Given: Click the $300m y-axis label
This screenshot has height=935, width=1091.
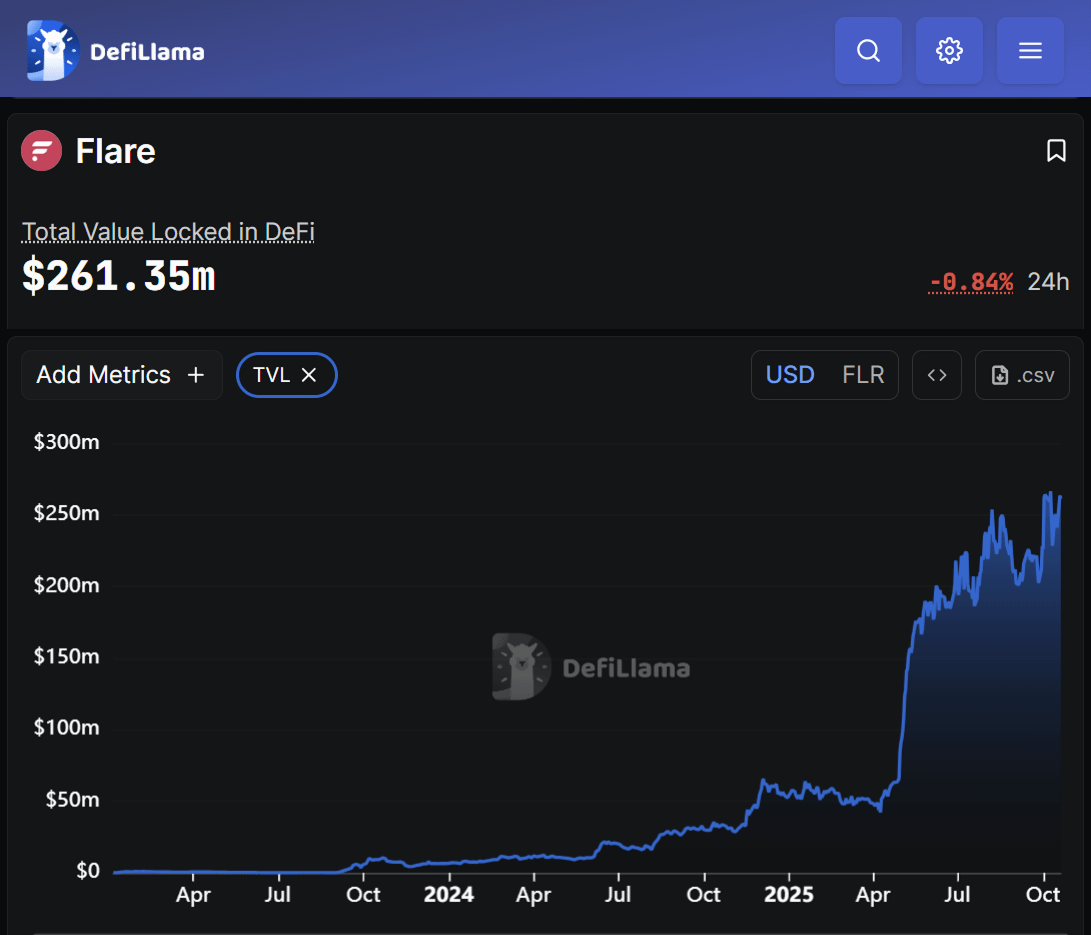Looking at the screenshot, I should click(67, 442).
